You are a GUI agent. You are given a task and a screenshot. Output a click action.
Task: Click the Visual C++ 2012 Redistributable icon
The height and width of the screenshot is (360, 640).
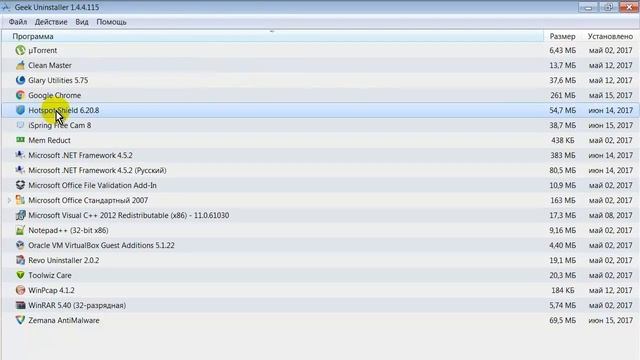click(20, 215)
